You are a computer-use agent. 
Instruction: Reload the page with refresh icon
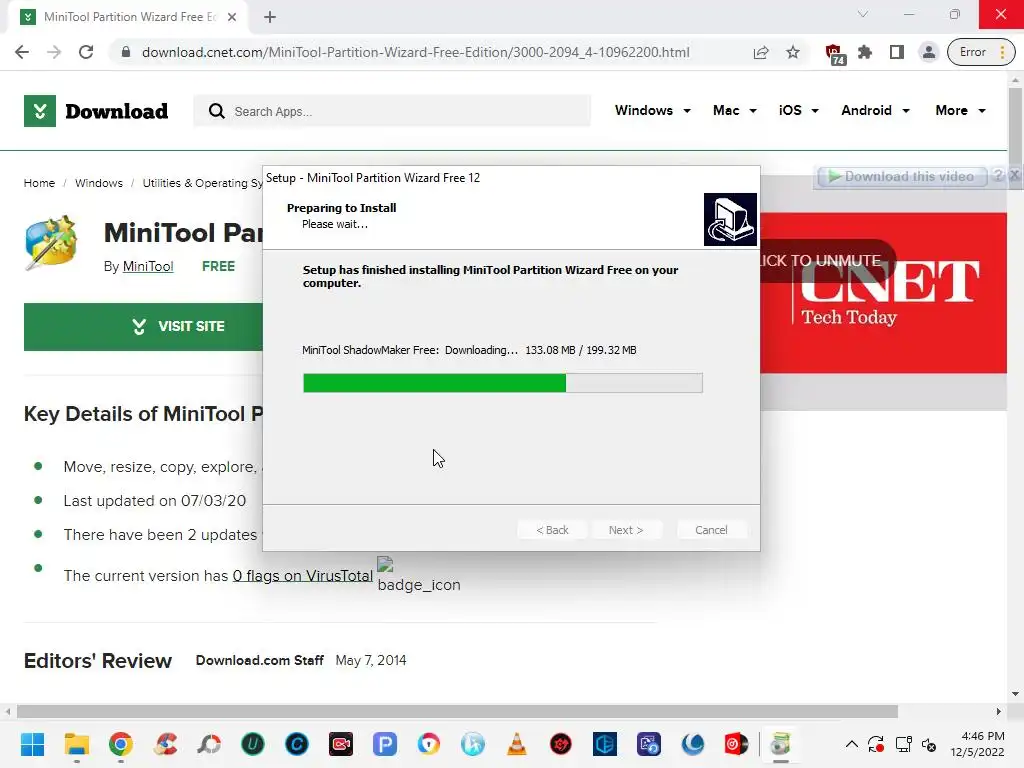tap(86, 52)
